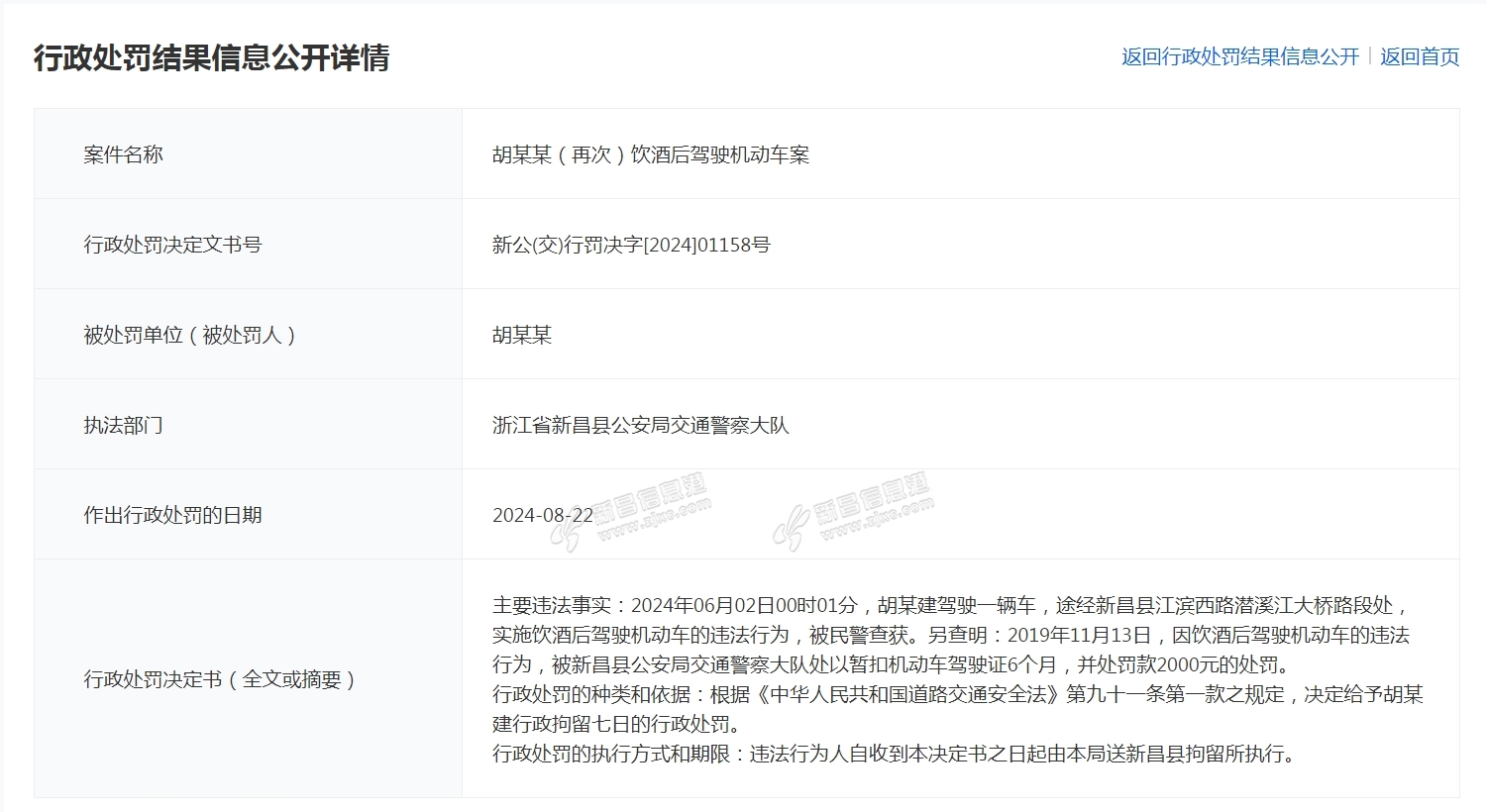Select the 被处罚单位（被处罚人）label
This screenshot has height=812, width=1487.
click(x=190, y=335)
